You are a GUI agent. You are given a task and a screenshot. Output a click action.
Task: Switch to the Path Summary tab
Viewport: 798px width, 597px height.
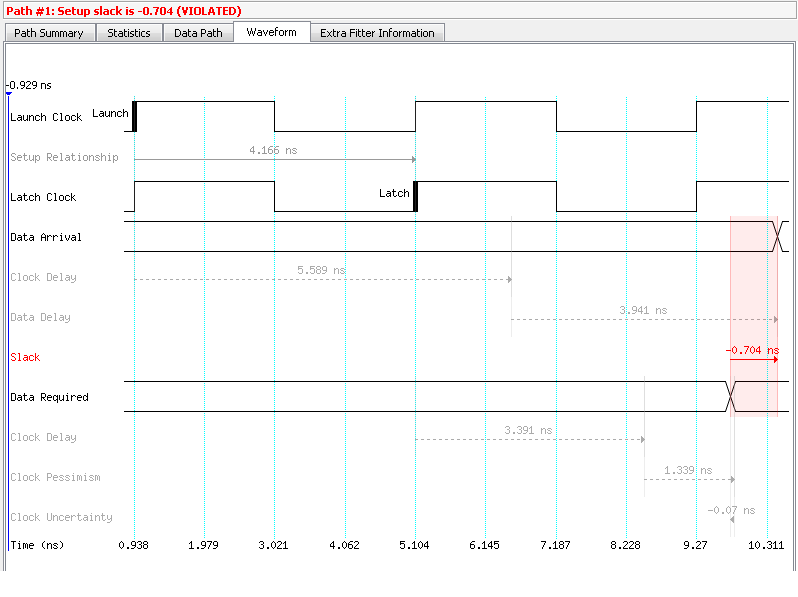pos(49,33)
